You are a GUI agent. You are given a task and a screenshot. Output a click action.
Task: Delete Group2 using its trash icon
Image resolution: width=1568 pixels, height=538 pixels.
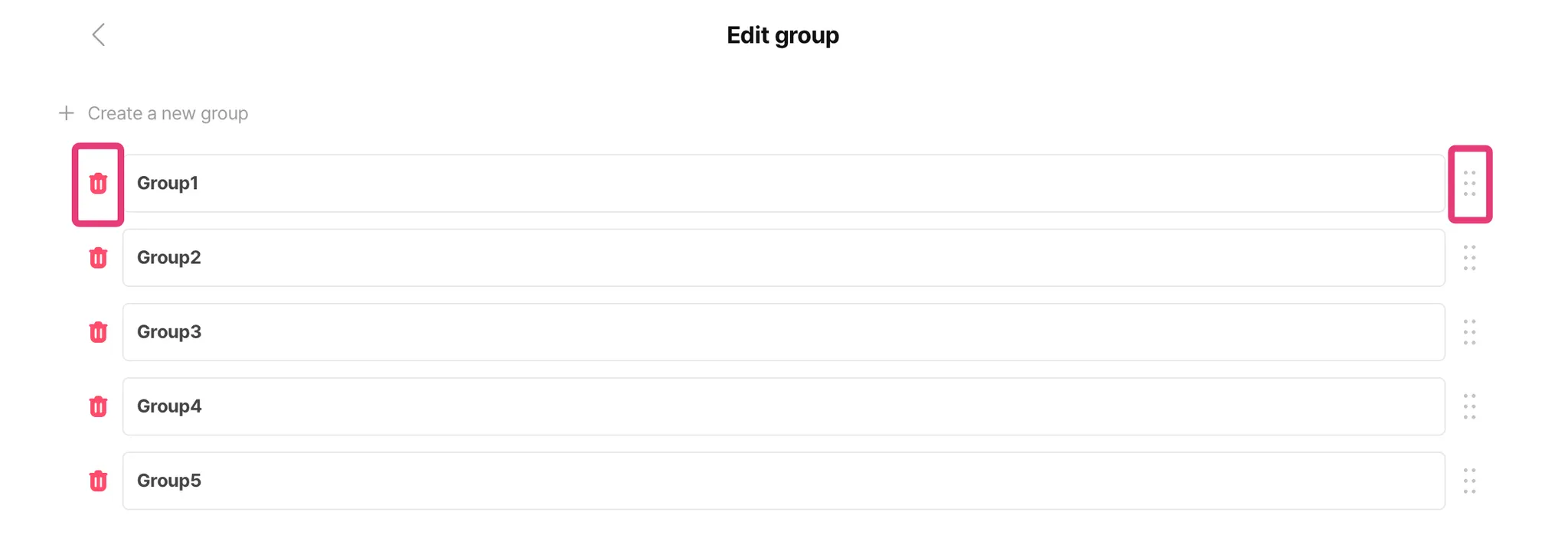tap(98, 258)
